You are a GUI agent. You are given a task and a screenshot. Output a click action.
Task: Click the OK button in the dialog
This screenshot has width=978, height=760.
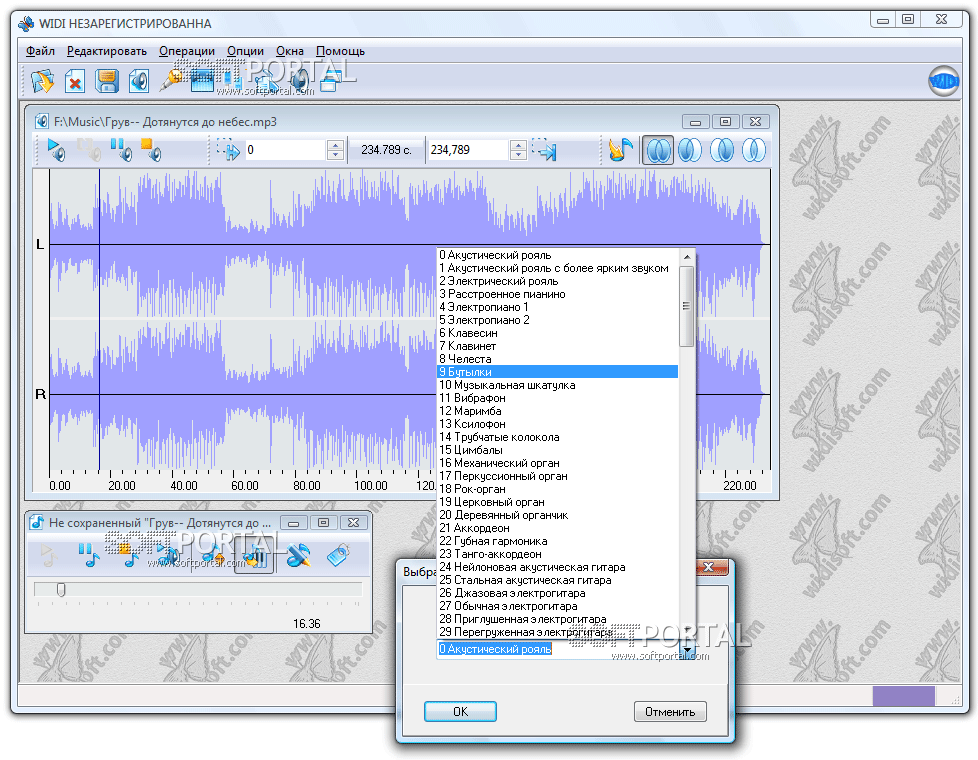coord(460,711)
